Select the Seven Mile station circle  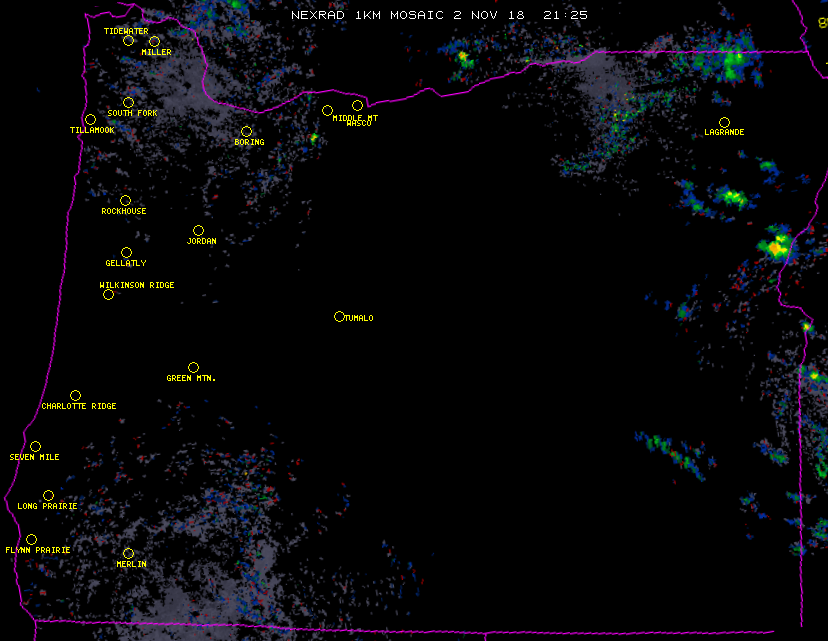pyautogui.click(x=35, y=446)
